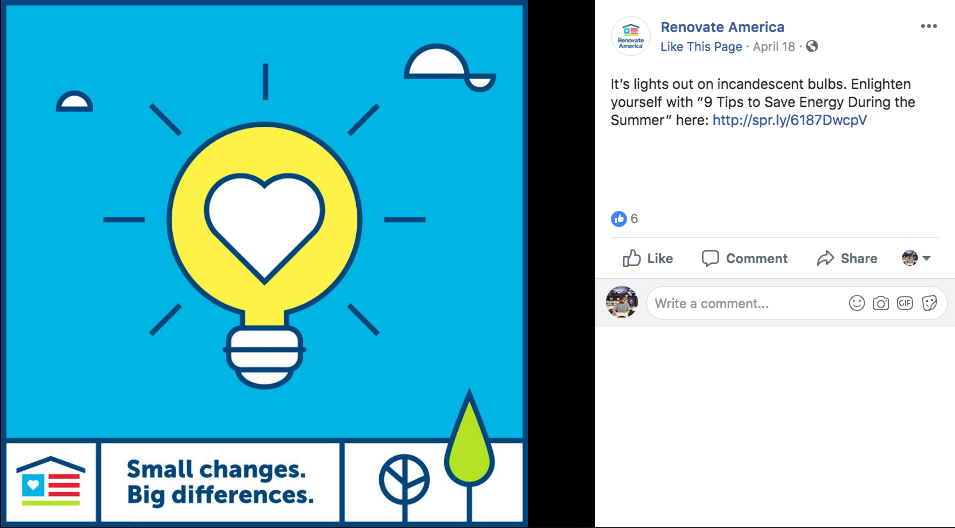The height and width of the screenshot is (528, 955).
Task: Open the light bulb post image
Action: tap(264, 263)
